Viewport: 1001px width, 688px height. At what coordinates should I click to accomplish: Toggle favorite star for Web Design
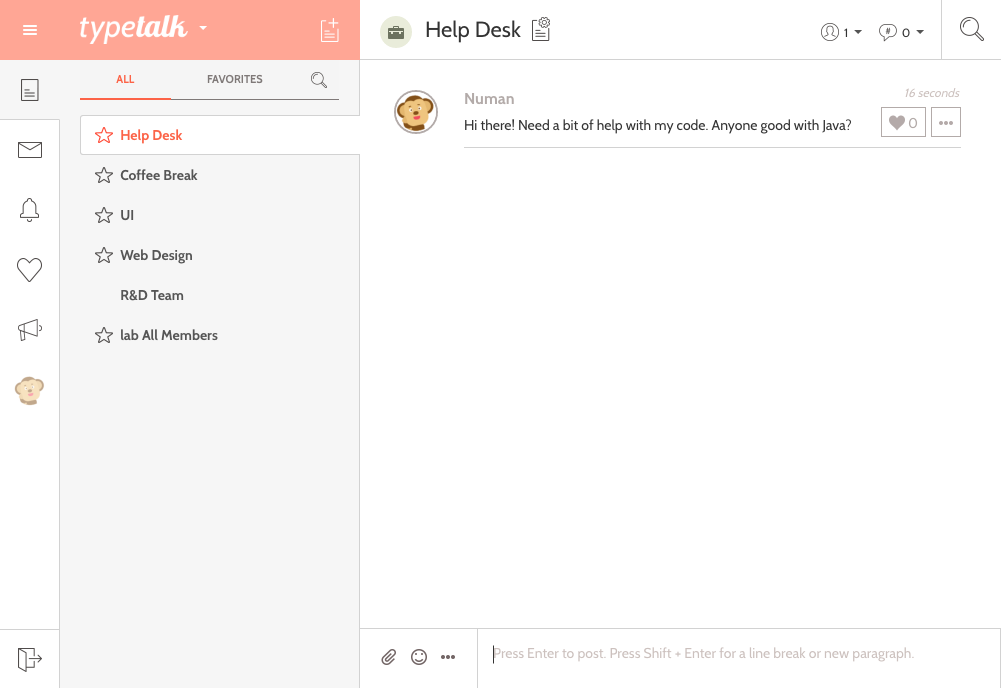[103, 255]
